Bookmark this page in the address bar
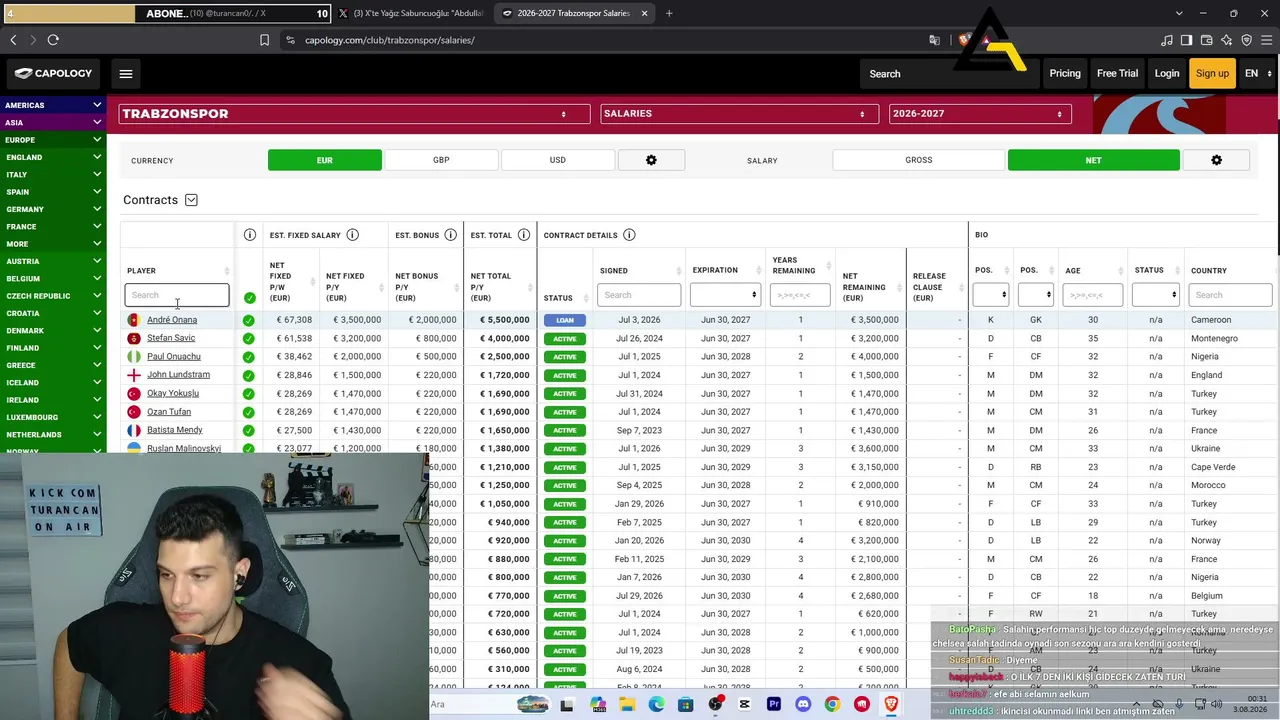1280x720 pixels. pos(264,40)
